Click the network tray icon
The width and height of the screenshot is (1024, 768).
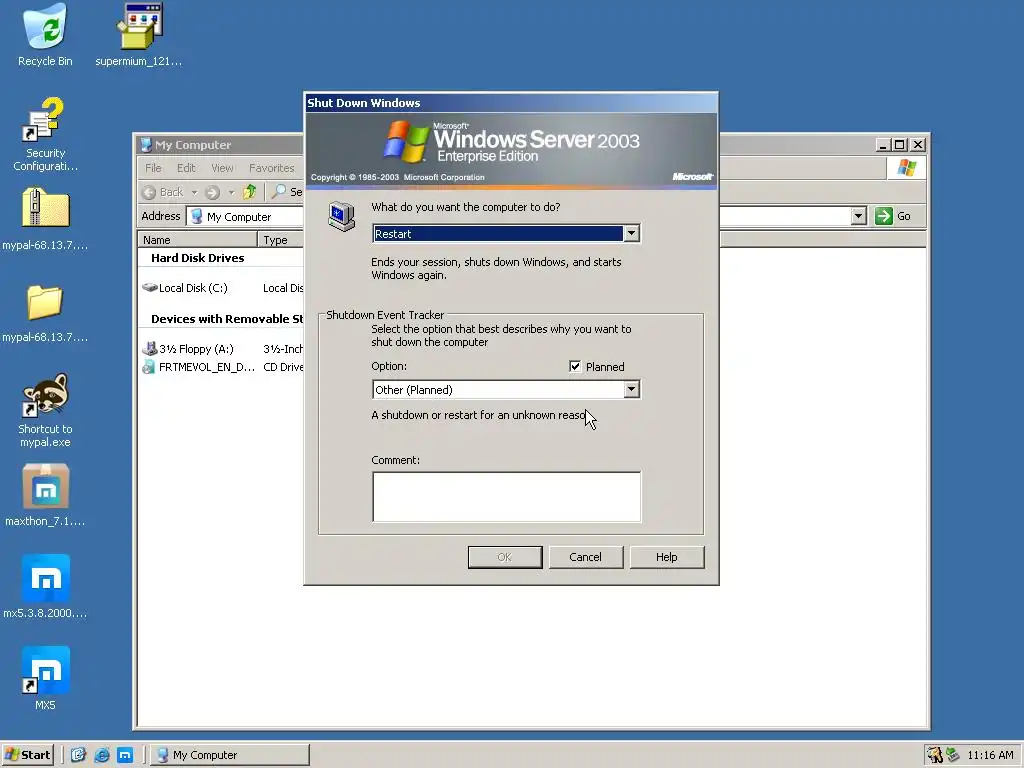(953, 755)
